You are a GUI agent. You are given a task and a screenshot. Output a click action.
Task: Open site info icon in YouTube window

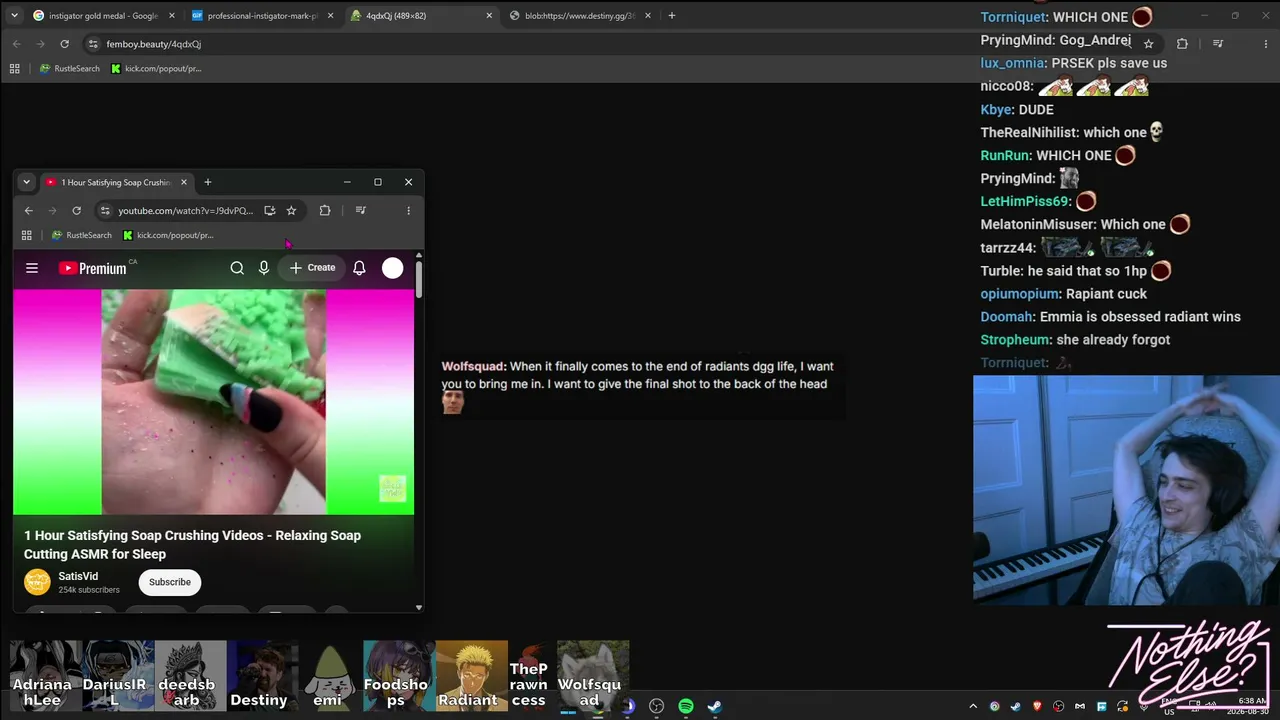click(105, 210)
